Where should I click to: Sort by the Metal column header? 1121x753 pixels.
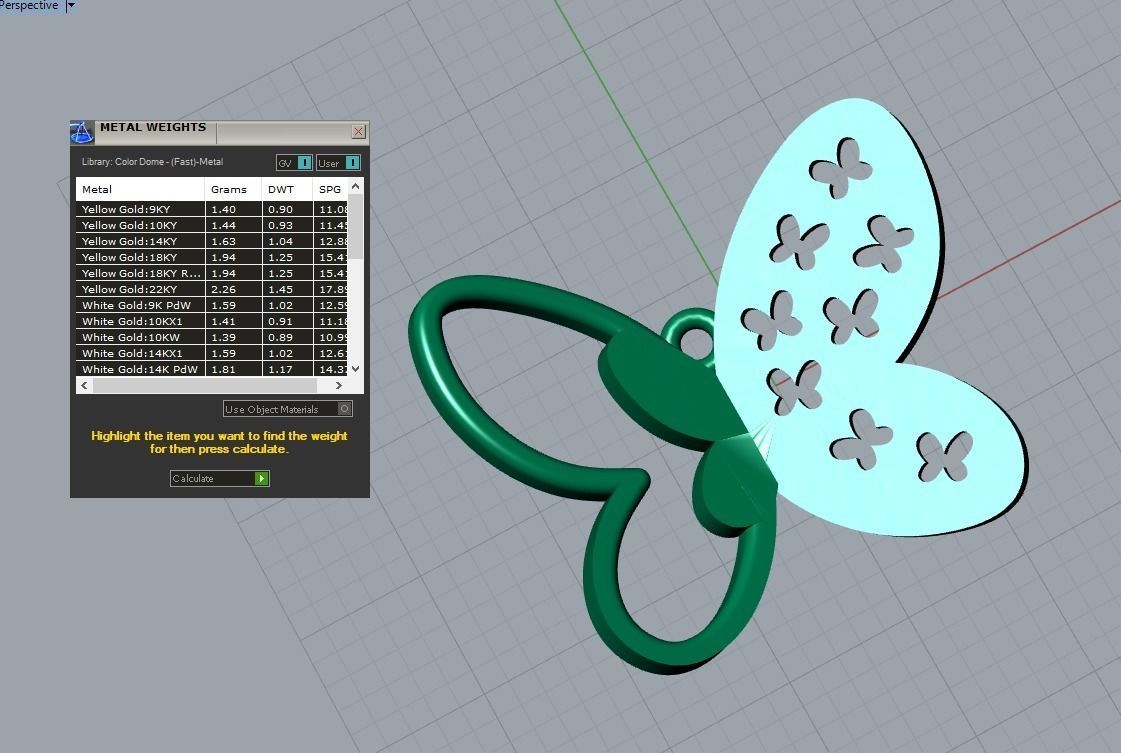click(x=140, y=190)
